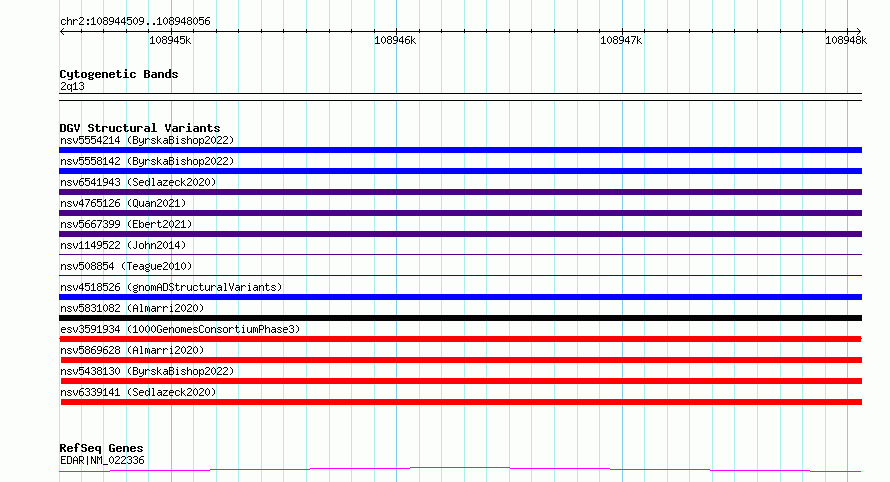890x482 pixels.
Task: Click the magenta EDAR gene line
Action: click(460, 470)
